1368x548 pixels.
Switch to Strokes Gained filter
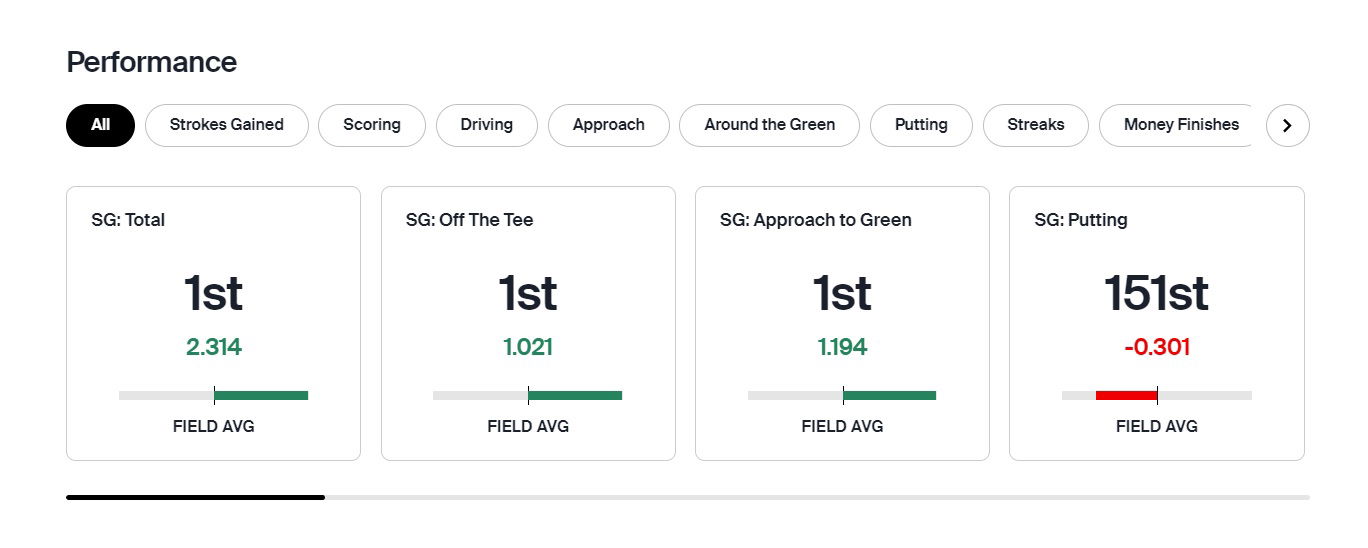click(x=226, y=125)
